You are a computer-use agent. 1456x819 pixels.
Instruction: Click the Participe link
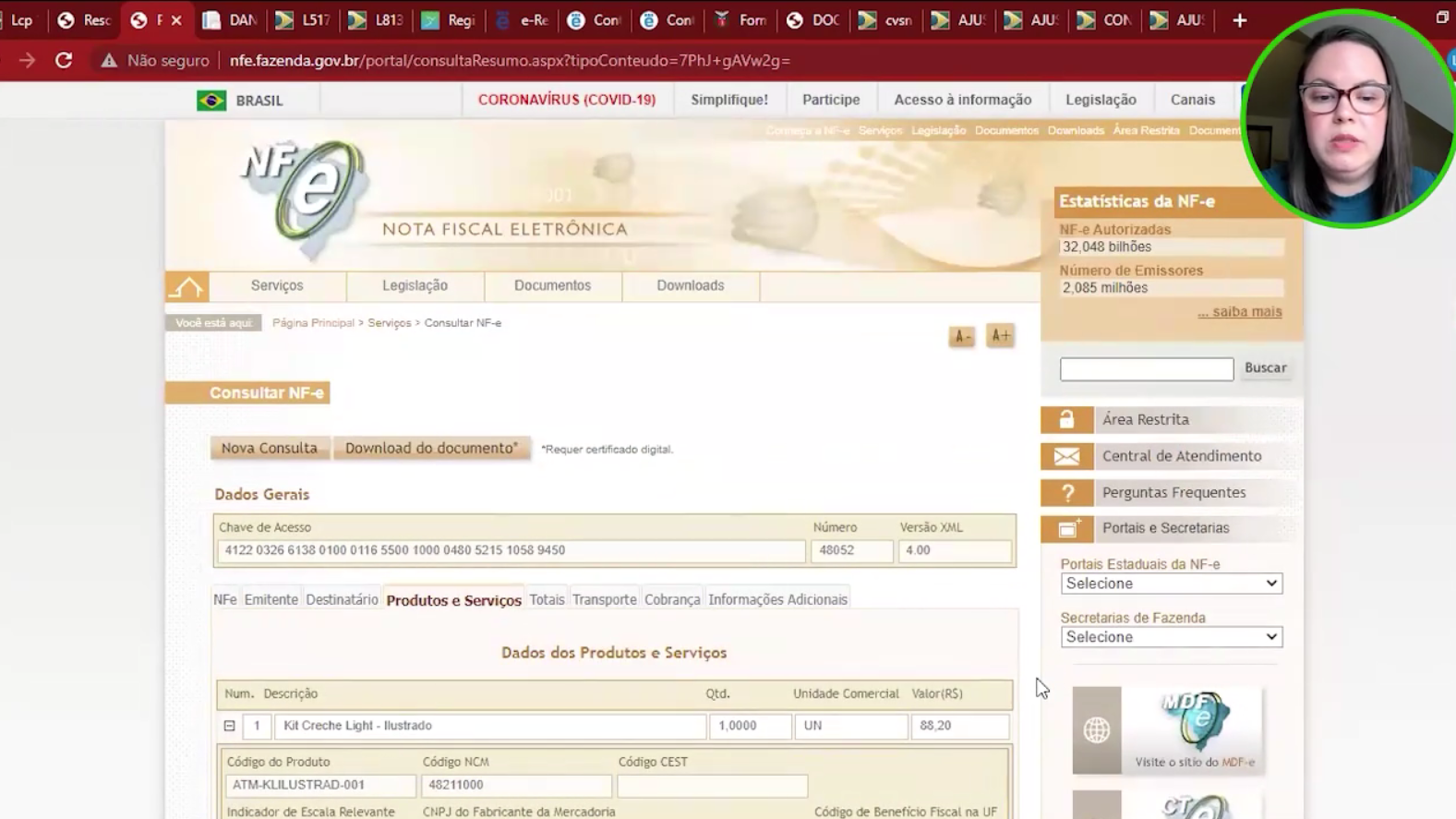click(x=831, y=100)
